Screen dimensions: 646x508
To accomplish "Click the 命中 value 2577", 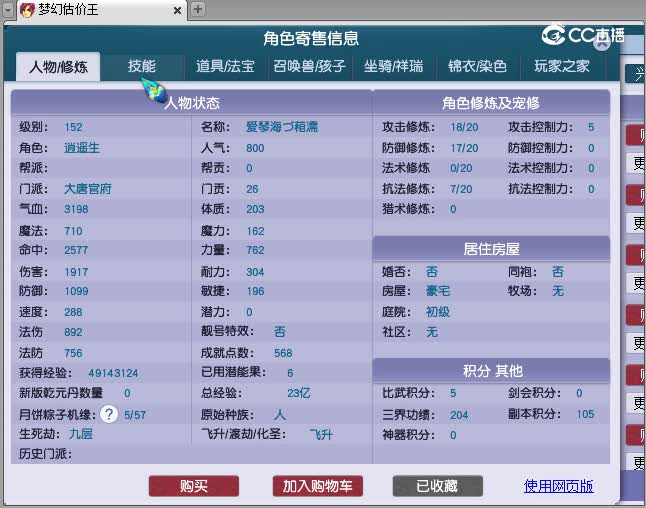I will pyautogui.click(x=76, y=250).
